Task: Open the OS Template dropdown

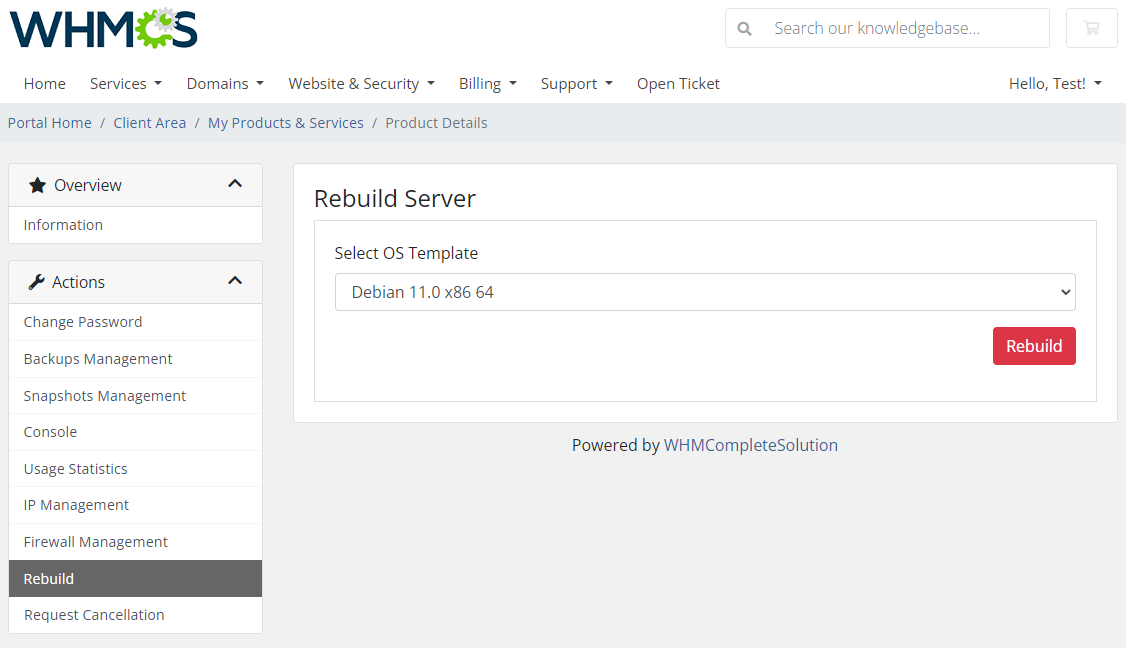Action: (705, 292)
